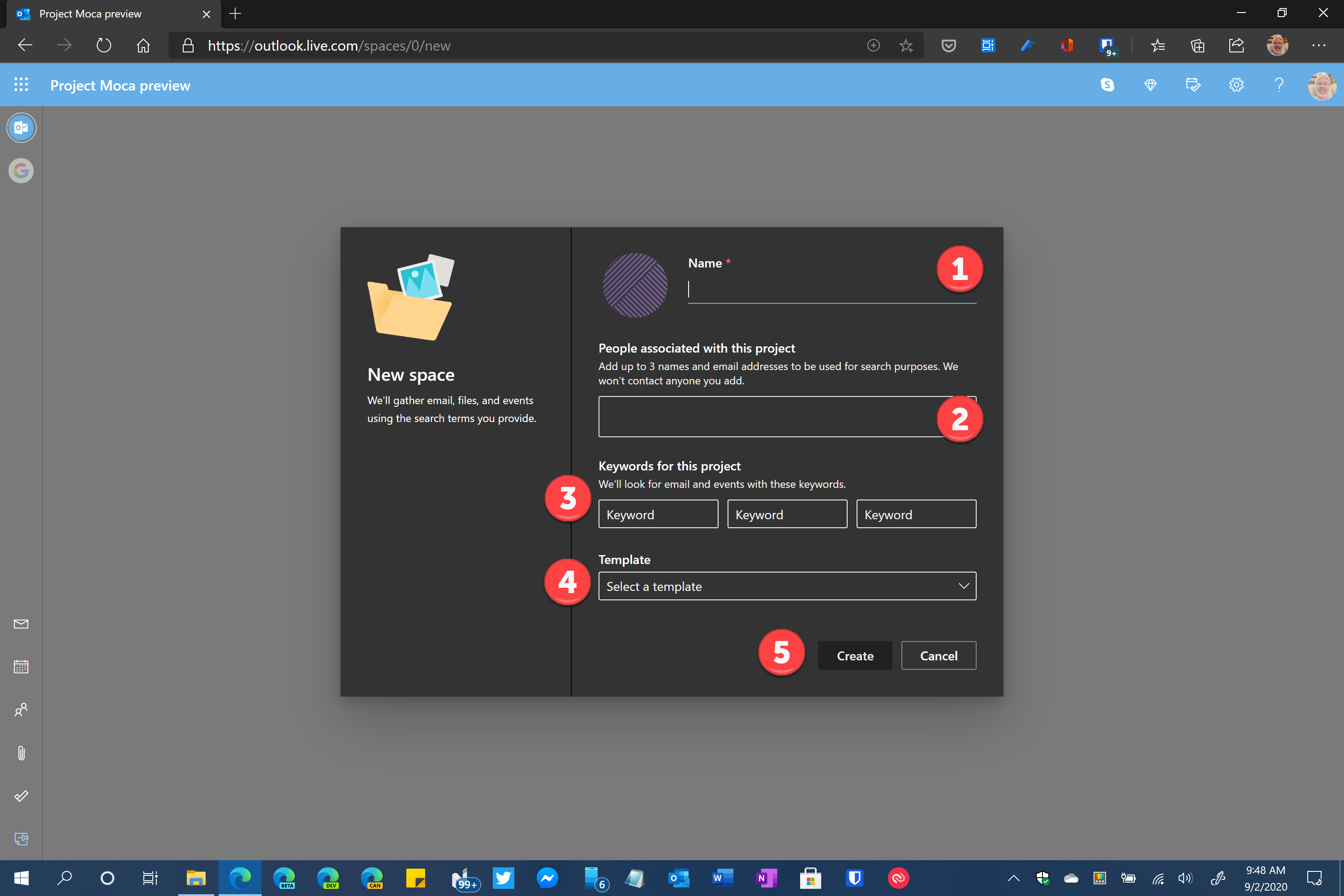Open the app launcher grid icon
Screen dimensions: 1344x896
[x=21, y=84]
